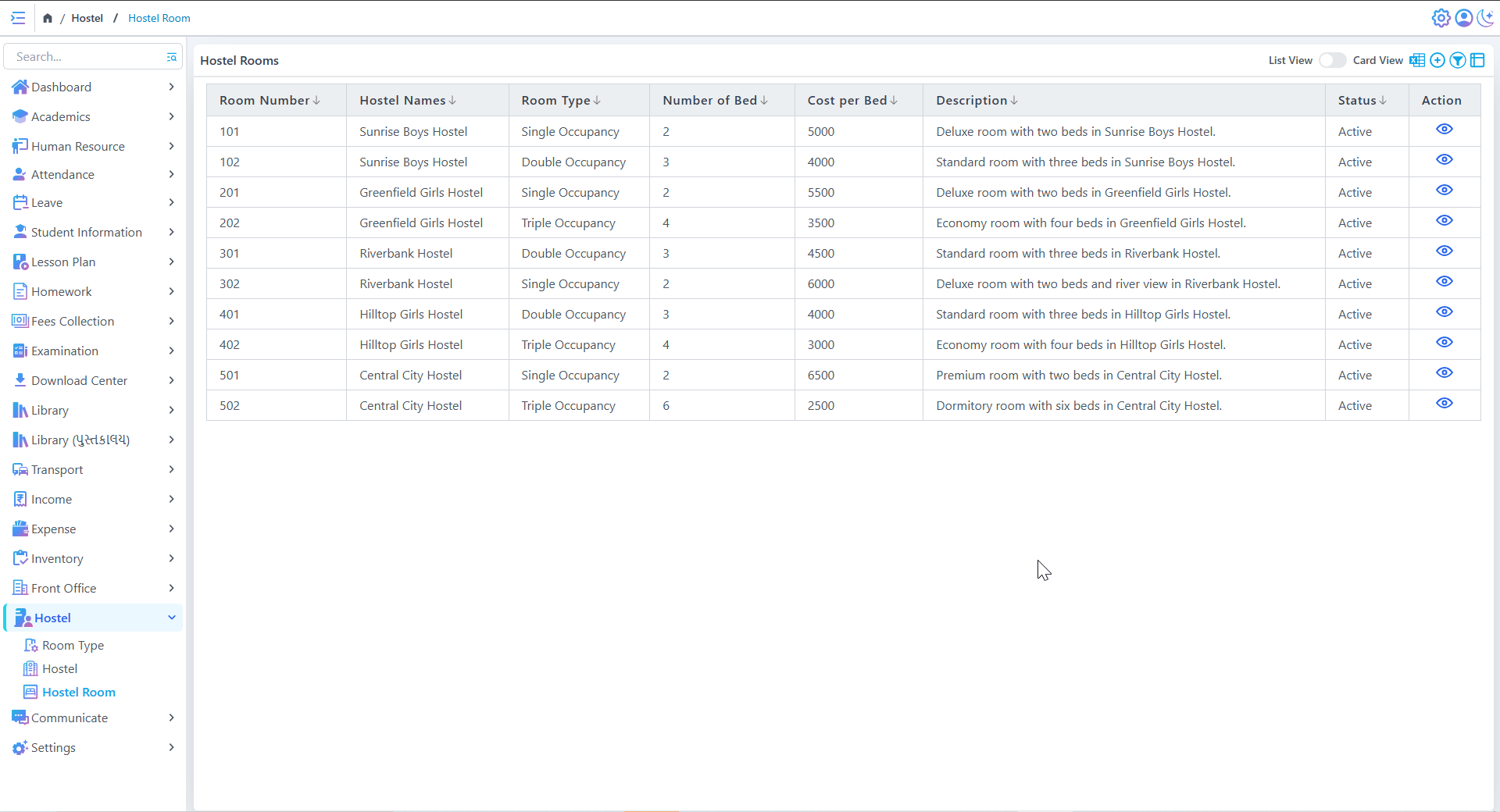Open the Room Type submenu item
Viewport: 1500px width, 812px height.
pyautogui.click(x=73, y=645)
